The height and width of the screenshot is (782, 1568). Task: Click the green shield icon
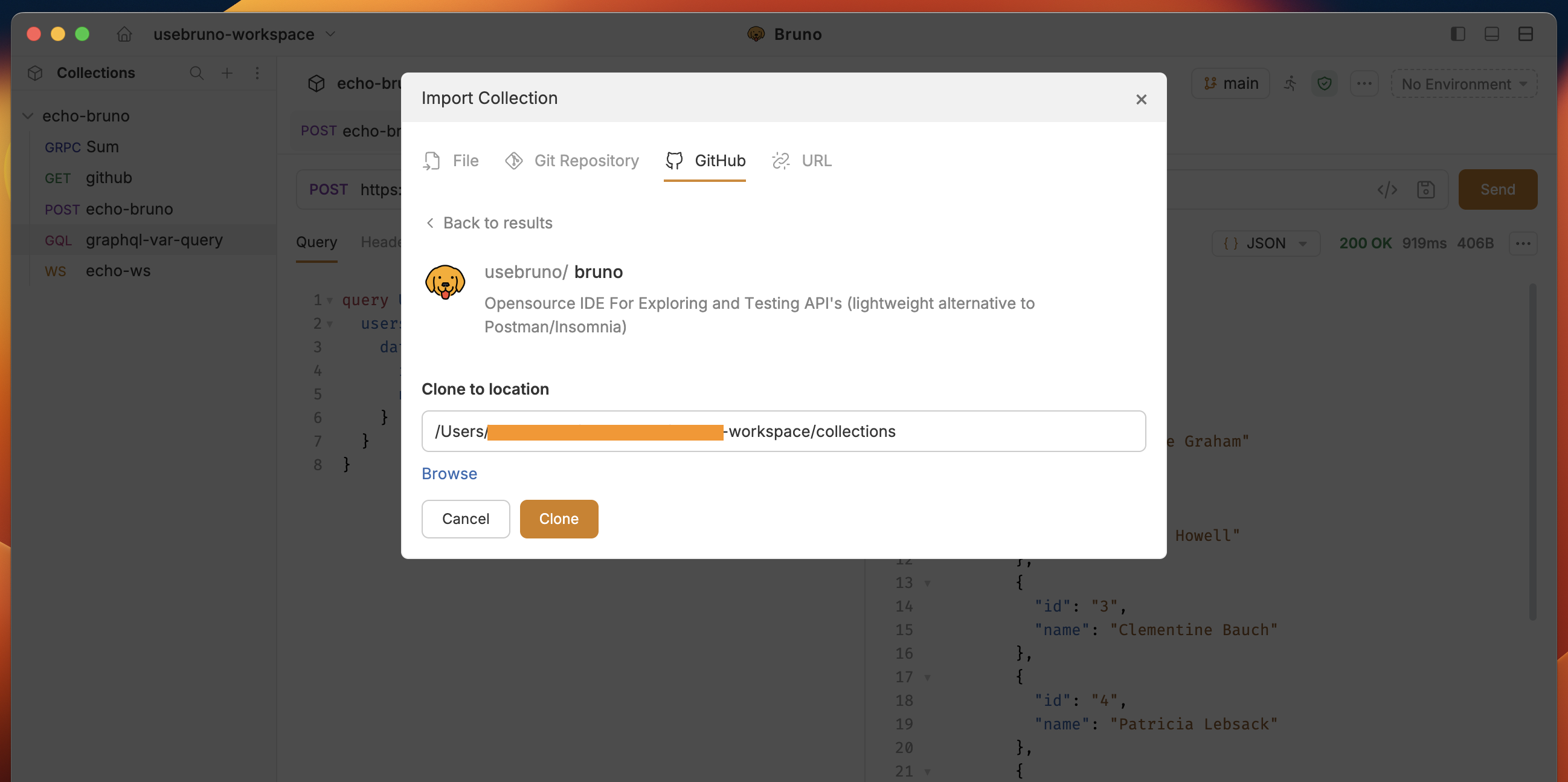1324,83
